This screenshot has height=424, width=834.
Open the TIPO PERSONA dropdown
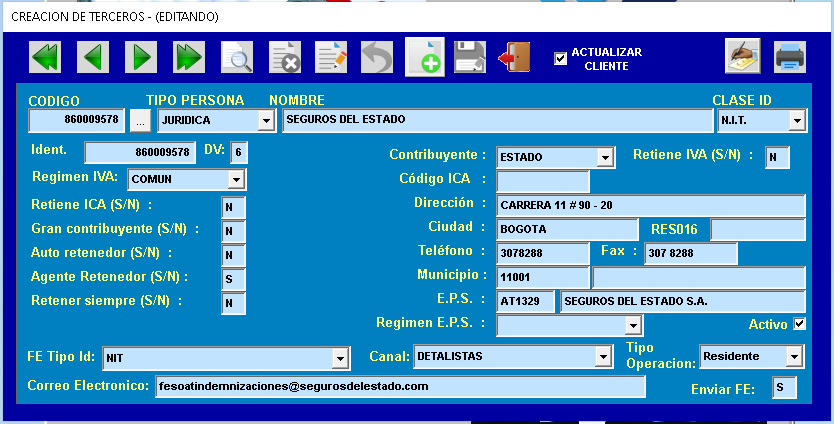[266, 121]
